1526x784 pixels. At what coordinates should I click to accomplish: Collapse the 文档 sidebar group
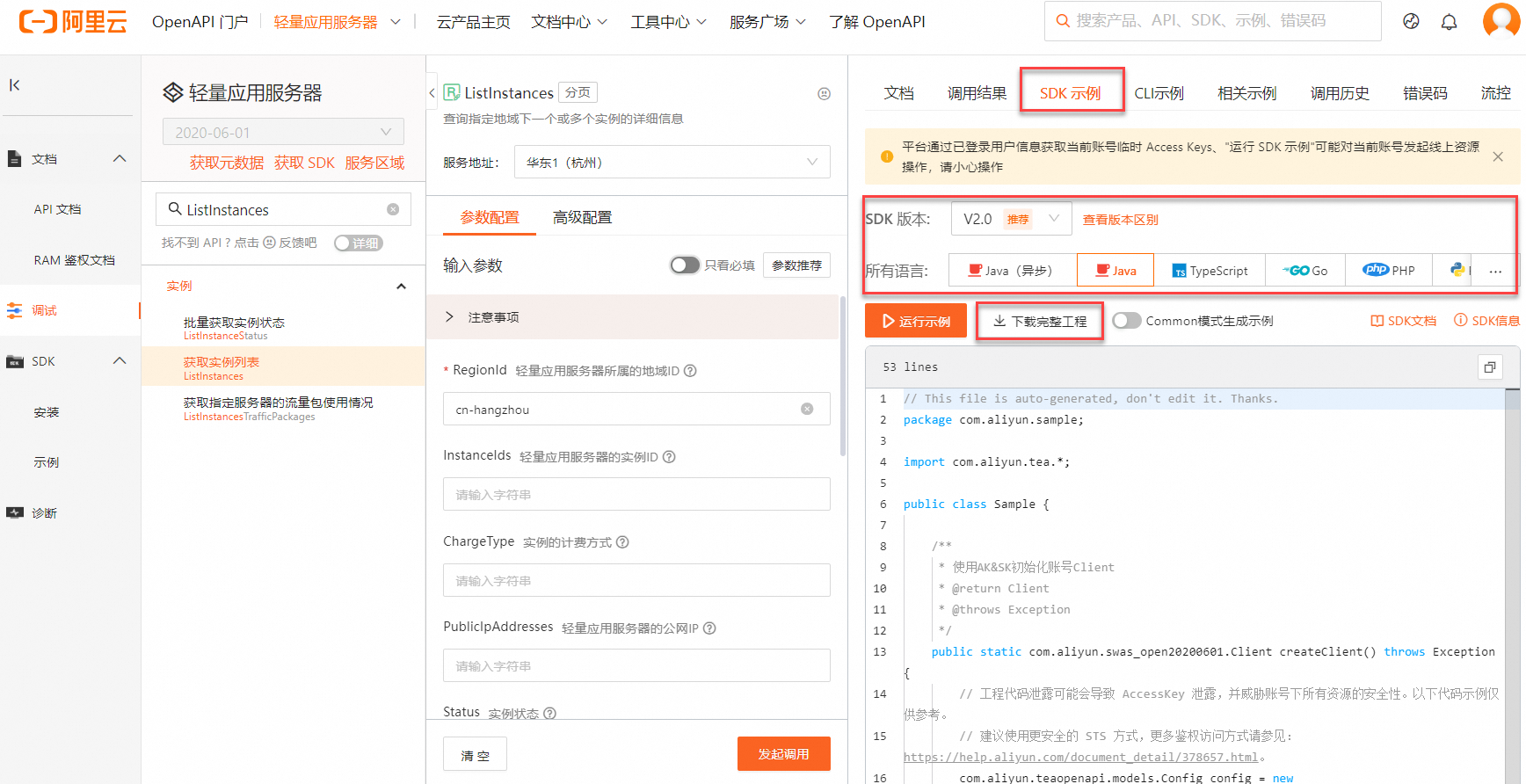click(120, 159)
